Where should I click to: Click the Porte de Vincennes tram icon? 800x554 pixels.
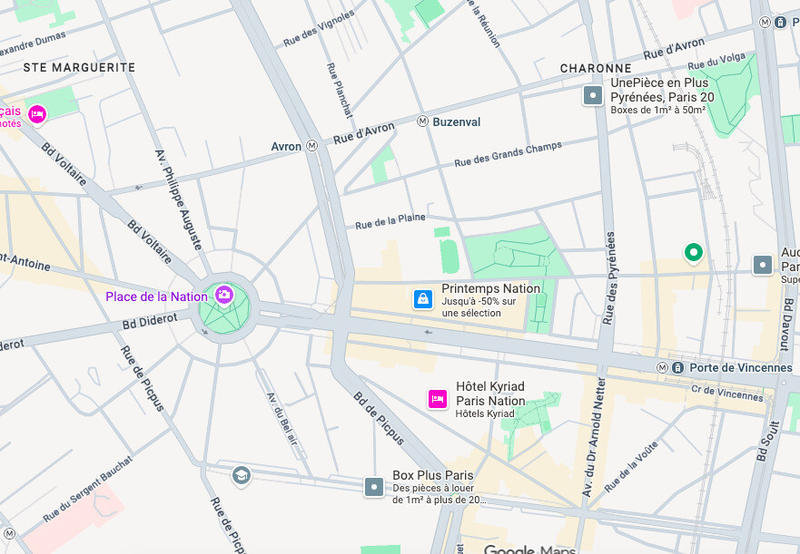678,367
